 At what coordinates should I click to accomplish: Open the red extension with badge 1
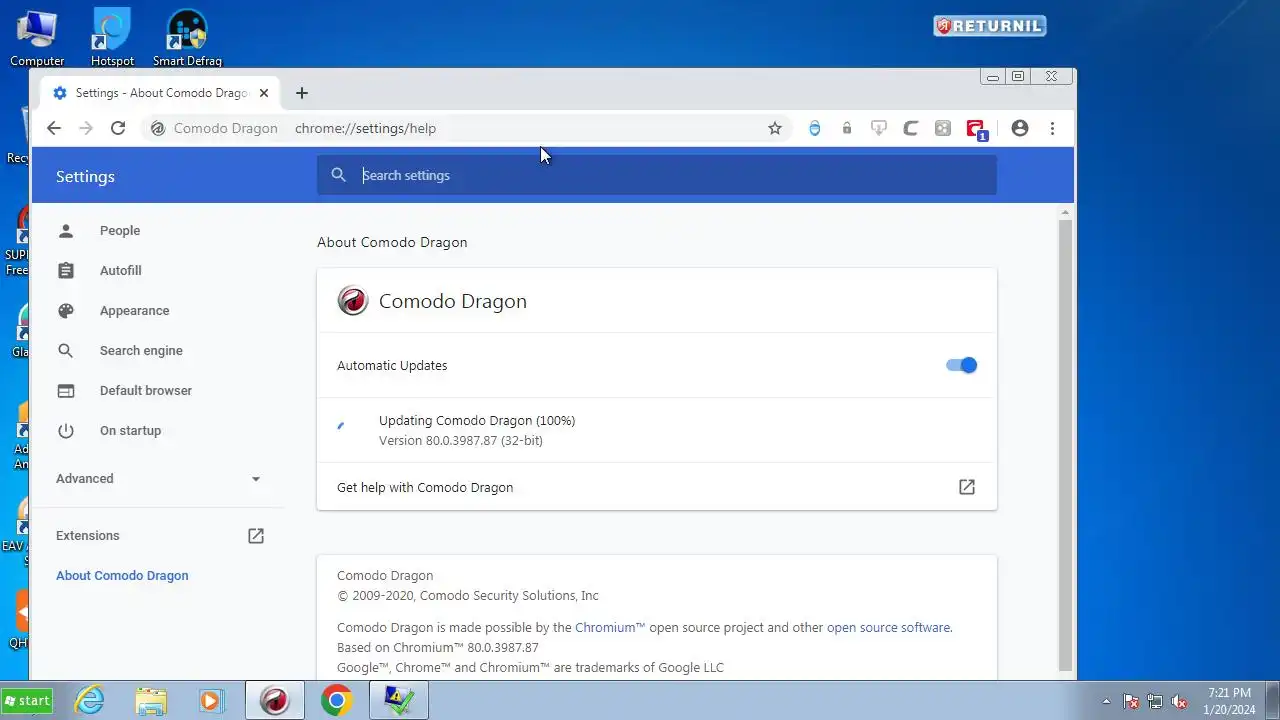(977, 129)
